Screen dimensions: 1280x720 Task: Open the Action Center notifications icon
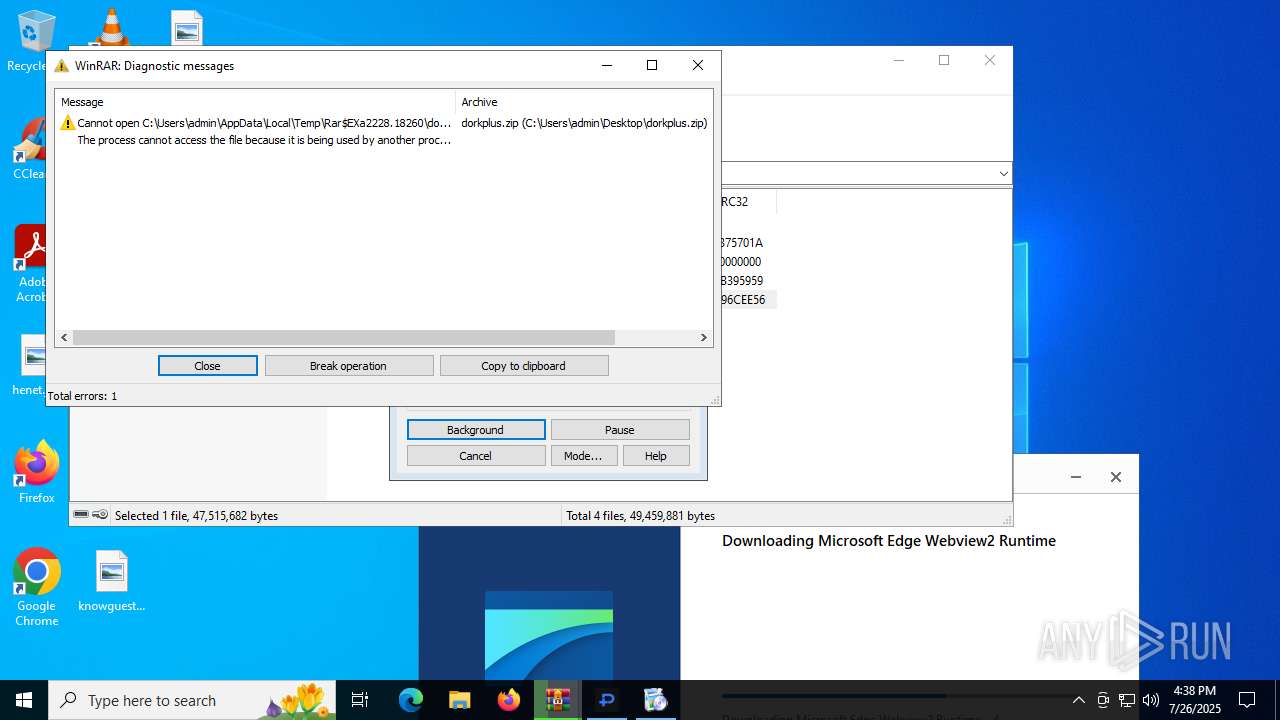[x=1247, y=700]
